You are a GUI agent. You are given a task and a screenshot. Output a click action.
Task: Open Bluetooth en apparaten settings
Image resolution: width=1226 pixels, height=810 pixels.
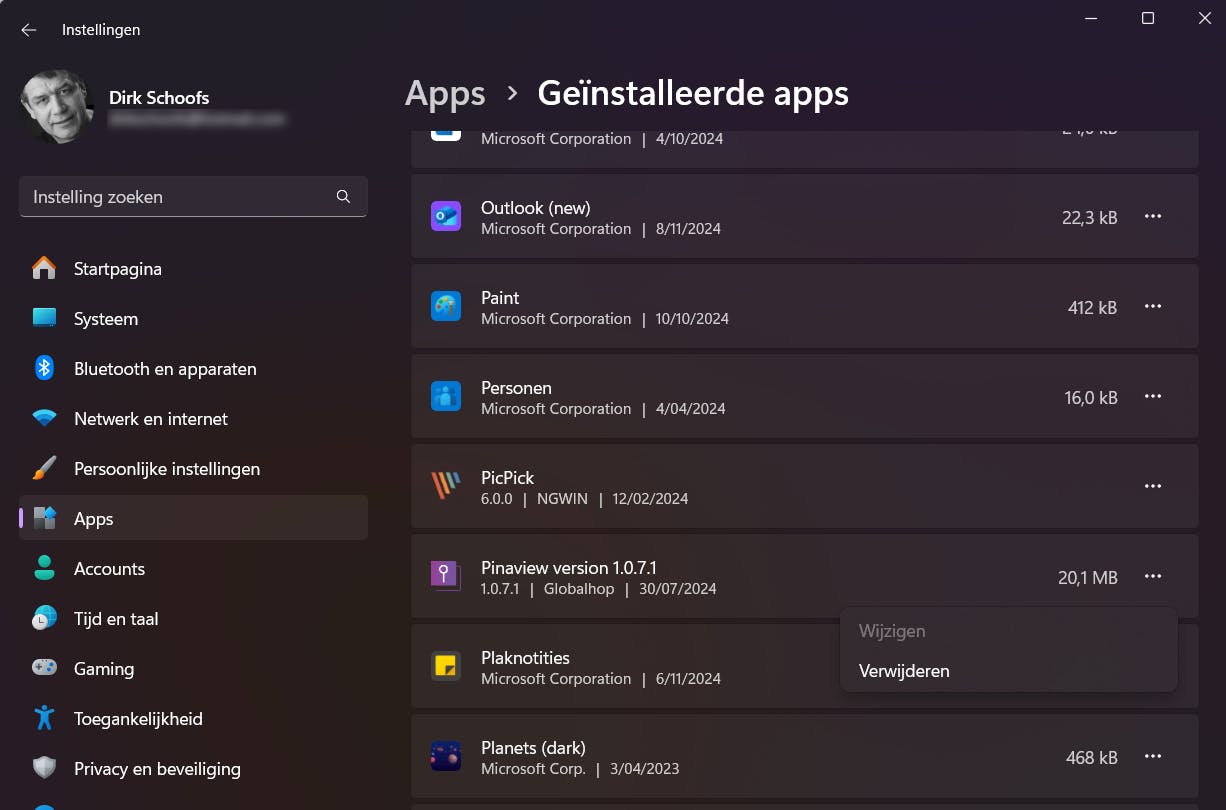point(165,369)
